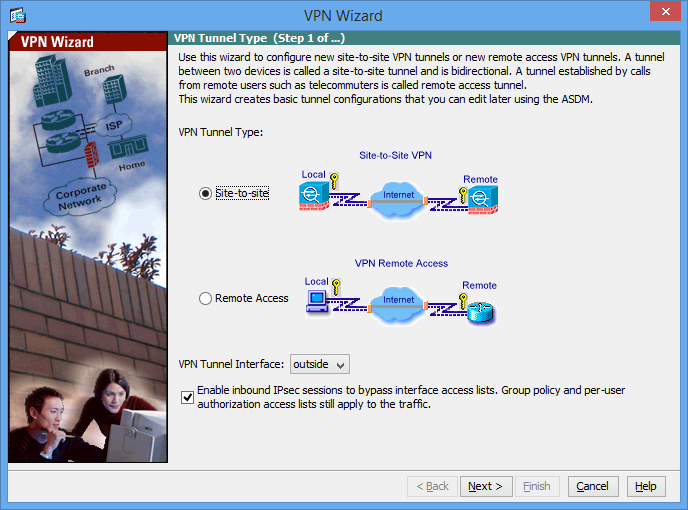Click the Site-to-Site remote firewall icon
This screenshot has width=688, height=510.
pyautogui.click(x=483, y=200)
